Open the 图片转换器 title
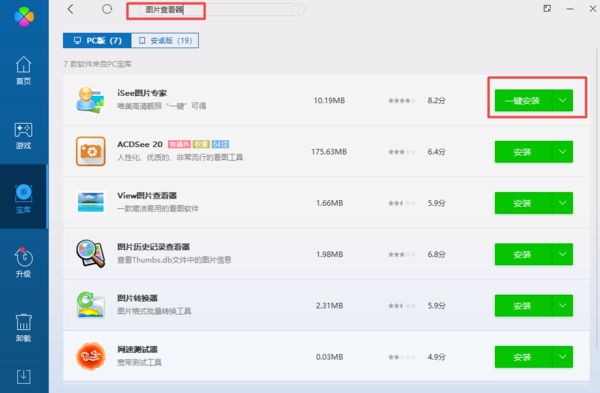This screenshot has height=393, width=600. [x=137, y=298]
